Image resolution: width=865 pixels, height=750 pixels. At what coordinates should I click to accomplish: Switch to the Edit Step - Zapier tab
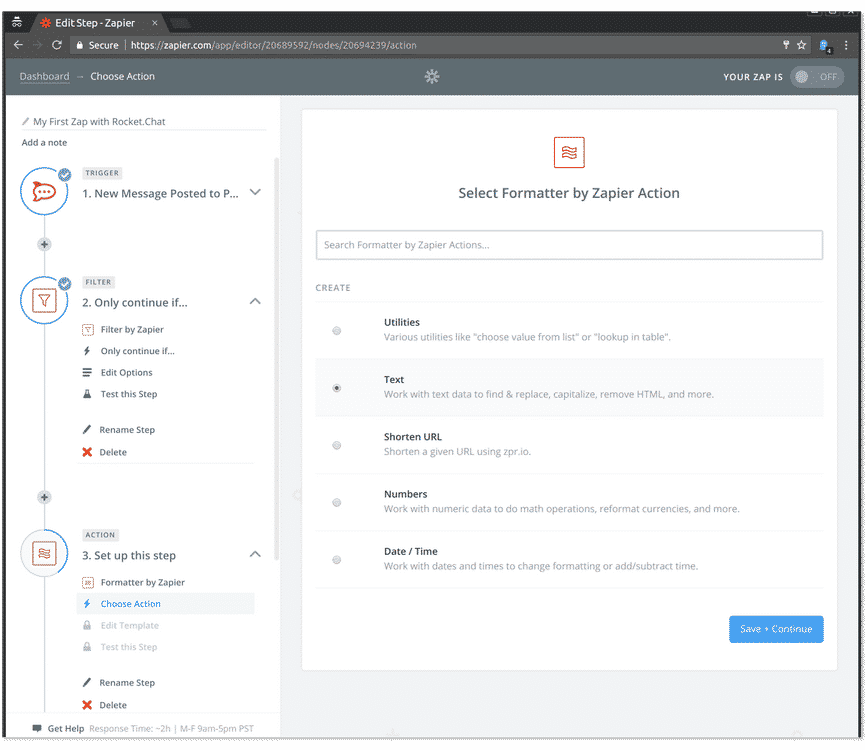pyautogui.click(x=95, y=23)
